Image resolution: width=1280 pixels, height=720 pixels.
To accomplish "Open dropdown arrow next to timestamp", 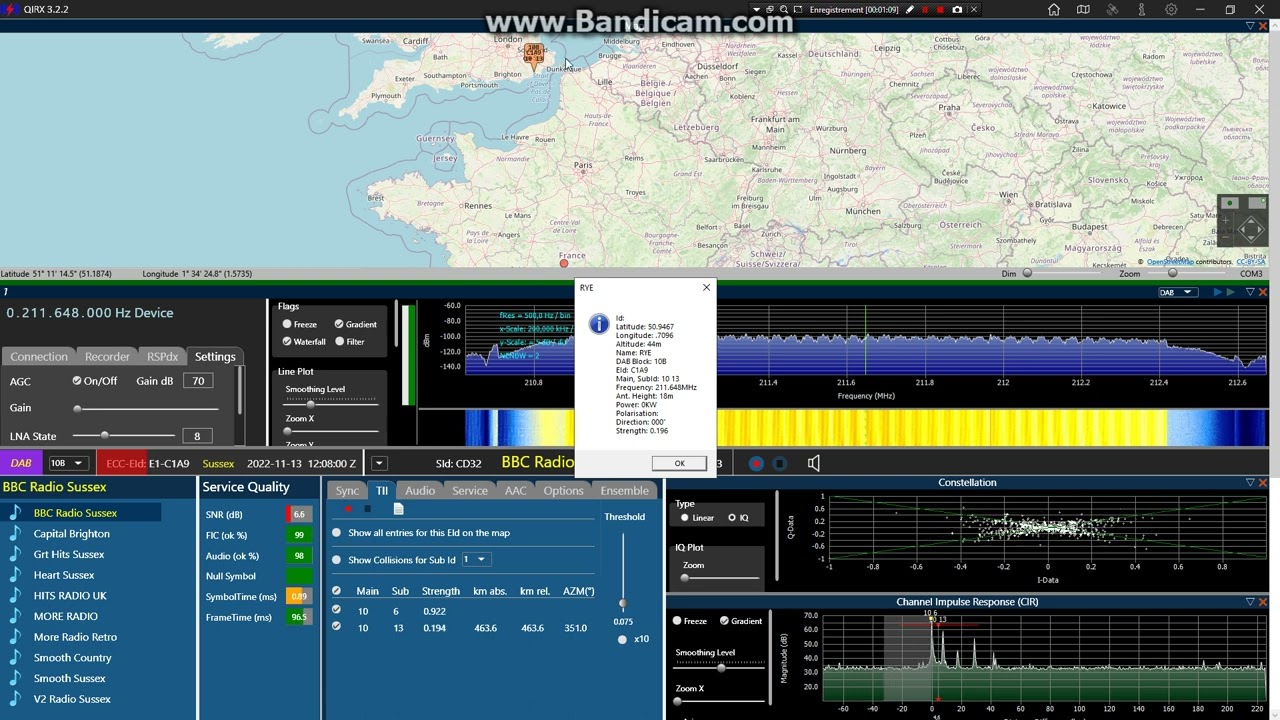I will [x=379, y=463].
